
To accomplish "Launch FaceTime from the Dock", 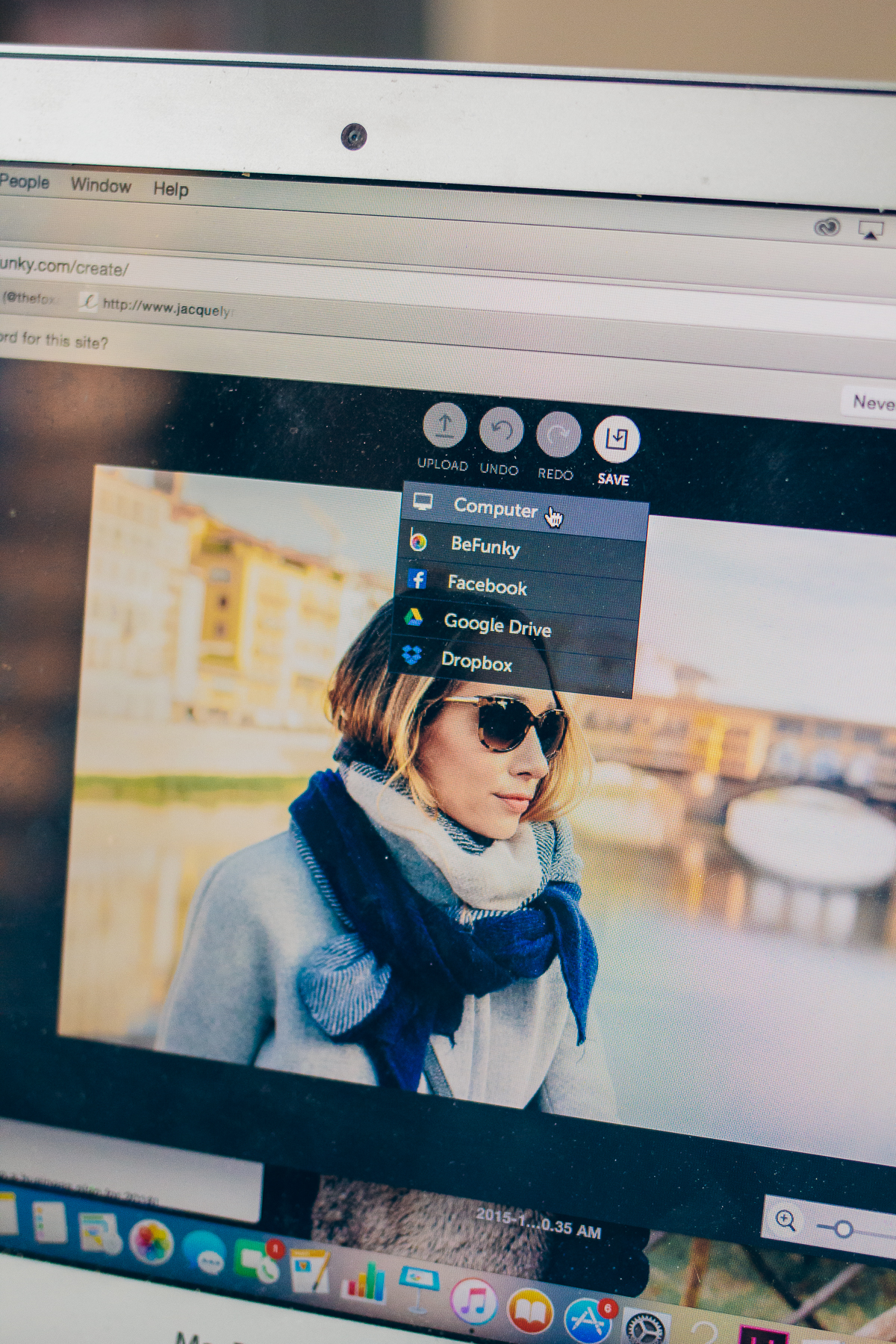I will [258, 1262].
